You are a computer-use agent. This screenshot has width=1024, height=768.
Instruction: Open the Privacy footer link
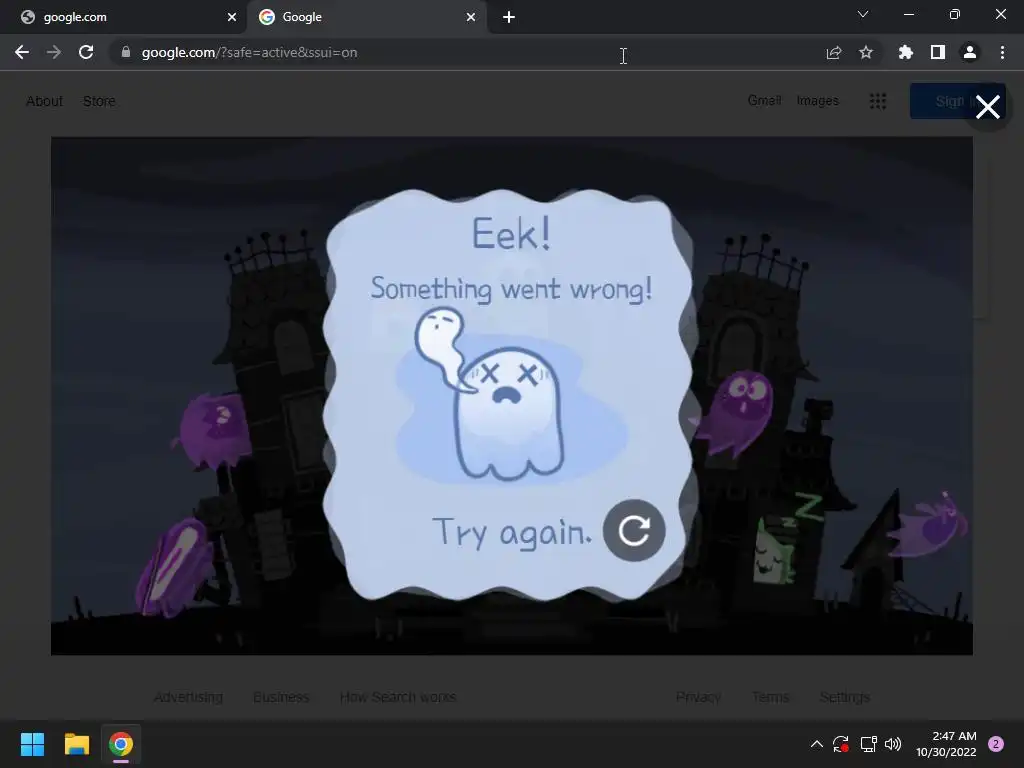(698, 697)
